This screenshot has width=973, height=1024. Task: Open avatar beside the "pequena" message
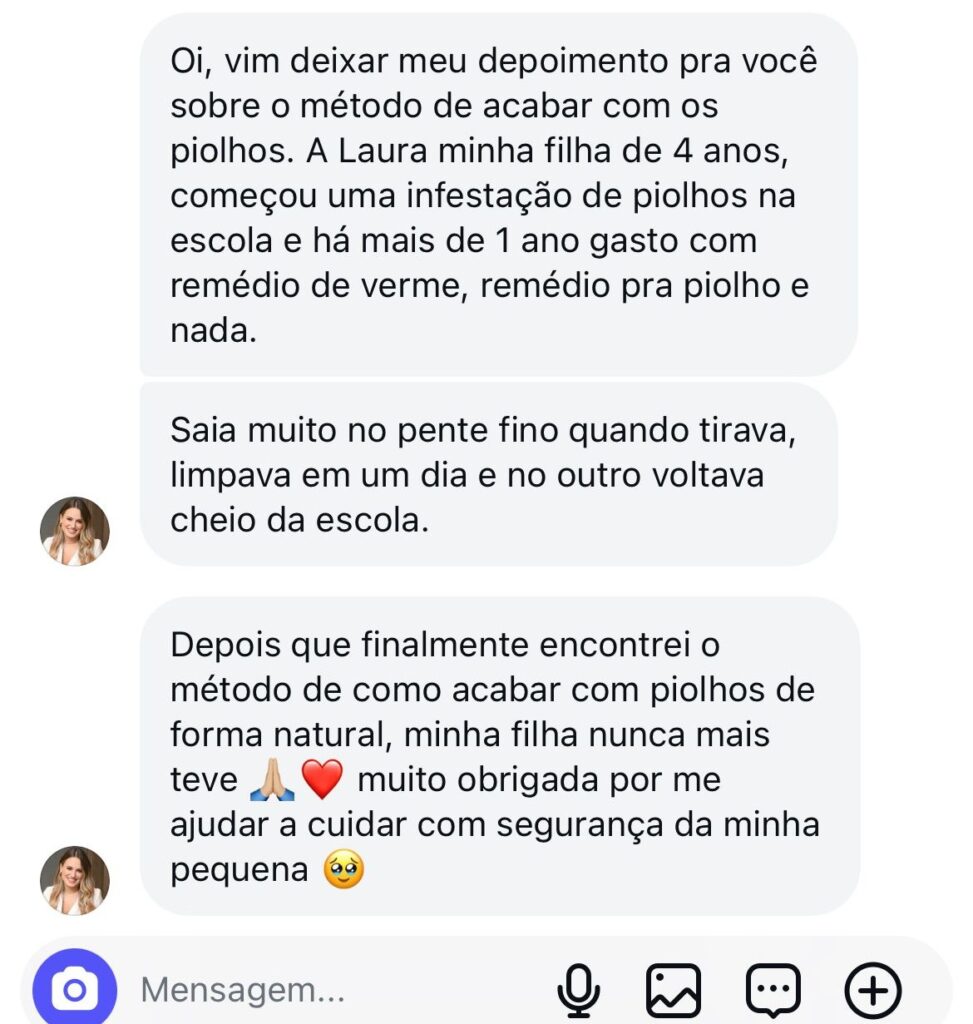pyautogui.click(x=74, y=881)
